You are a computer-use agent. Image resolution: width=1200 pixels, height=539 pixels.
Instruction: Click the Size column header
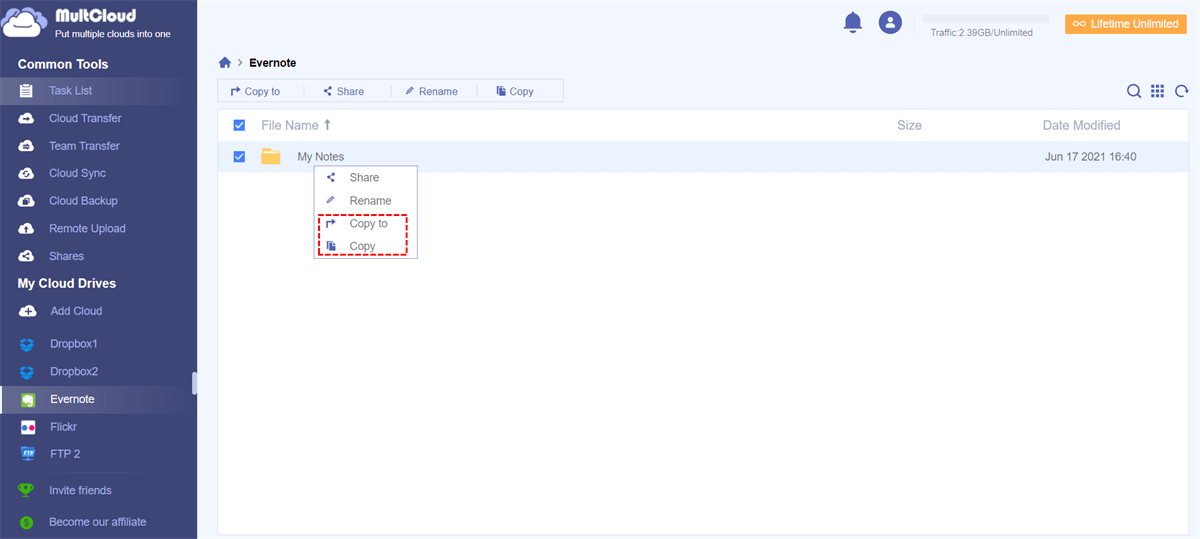coord(909,125)
